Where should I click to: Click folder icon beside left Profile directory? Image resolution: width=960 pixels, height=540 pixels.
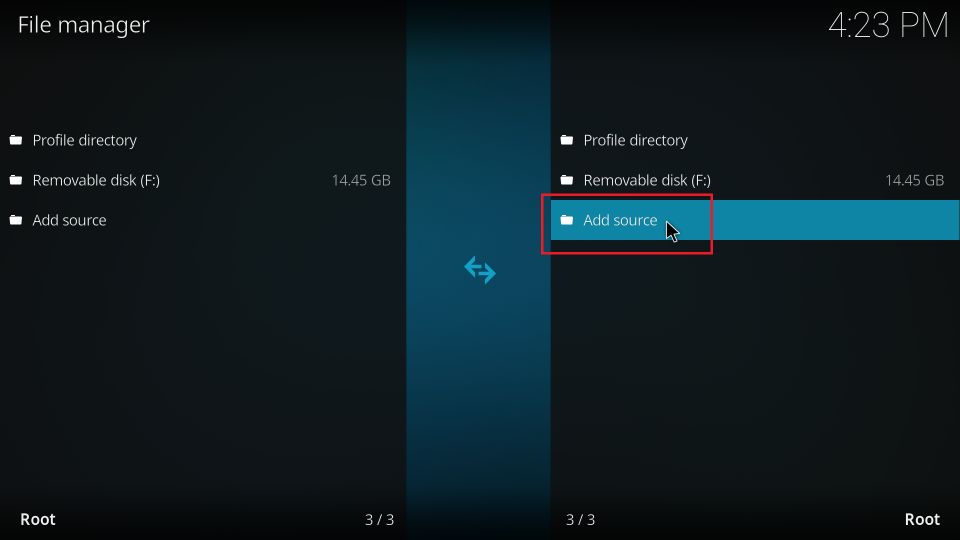pyautogui.click(x=16, y=140)
